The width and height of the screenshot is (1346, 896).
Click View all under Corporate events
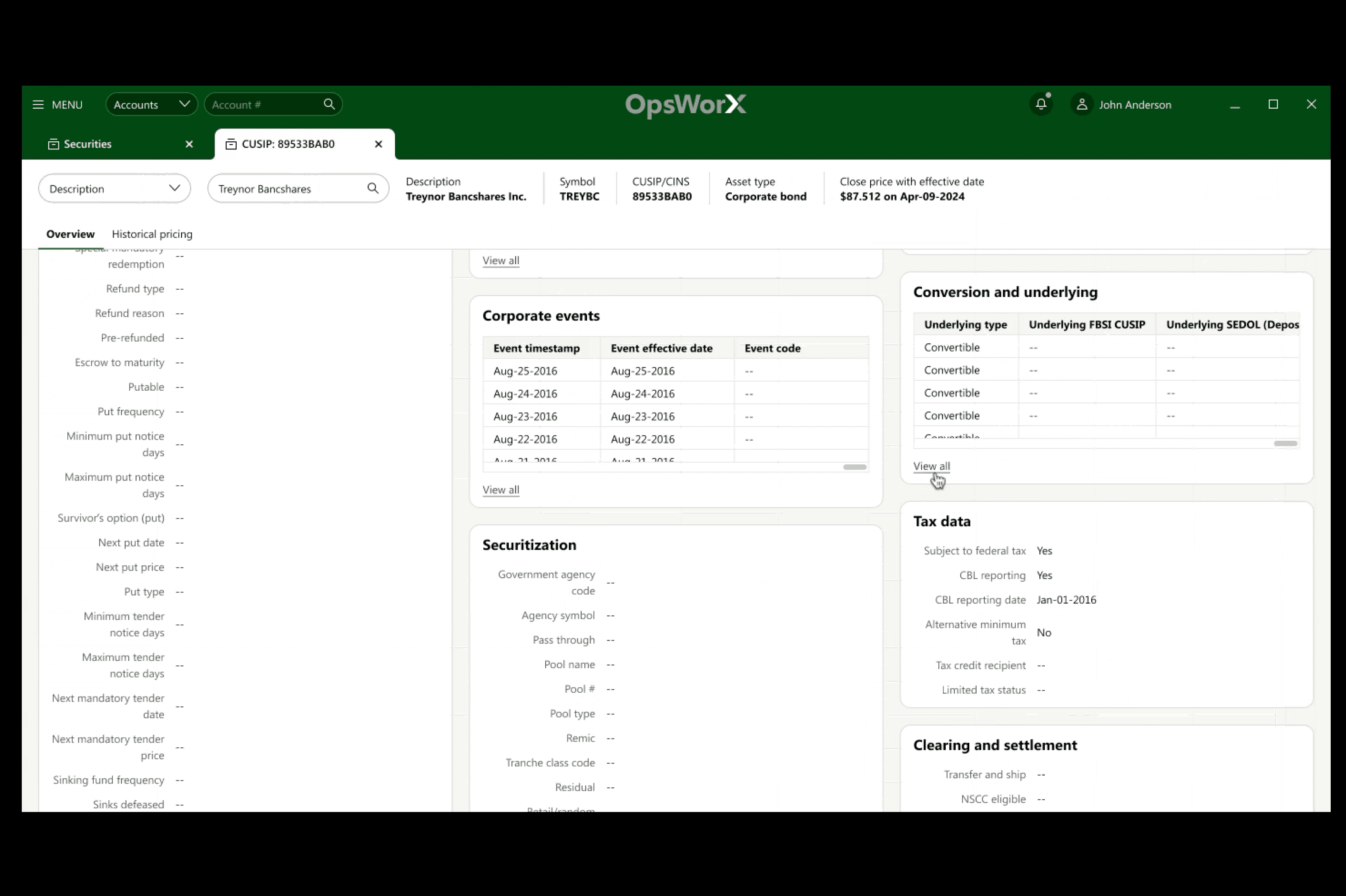[x=501, y=490]
